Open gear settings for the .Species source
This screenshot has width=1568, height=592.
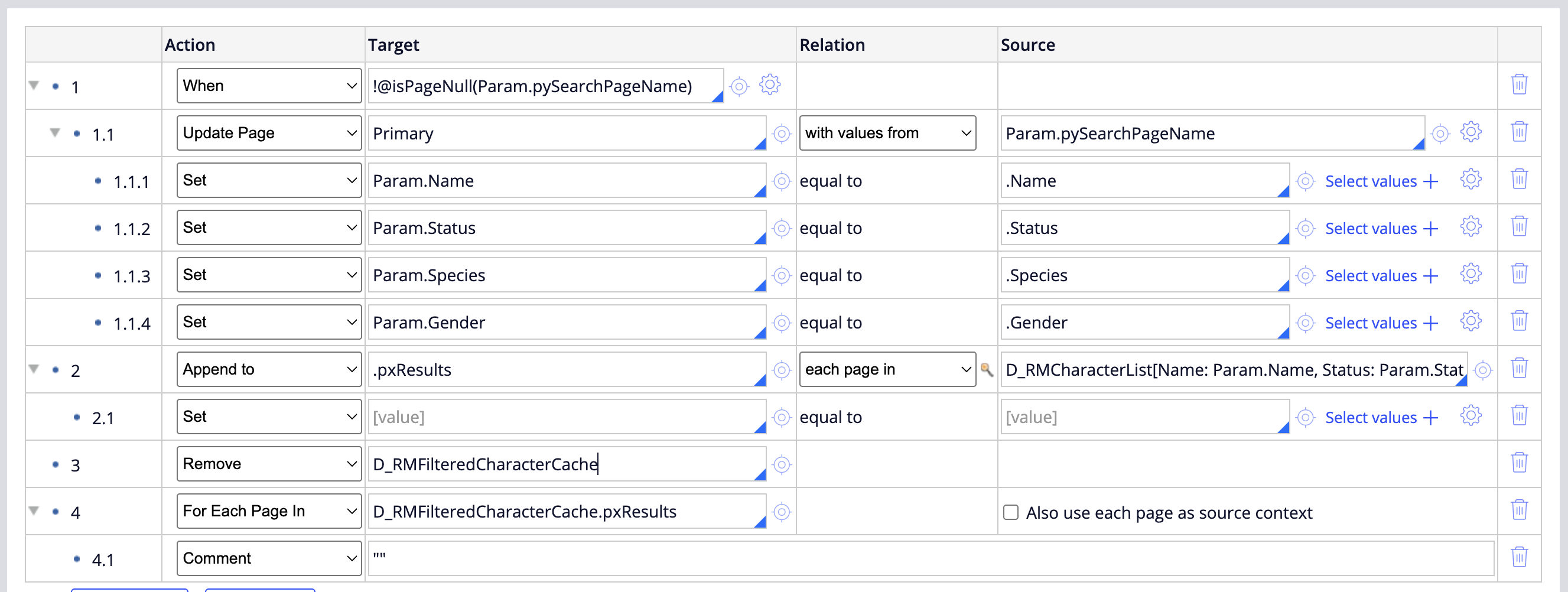point(1470,274)
